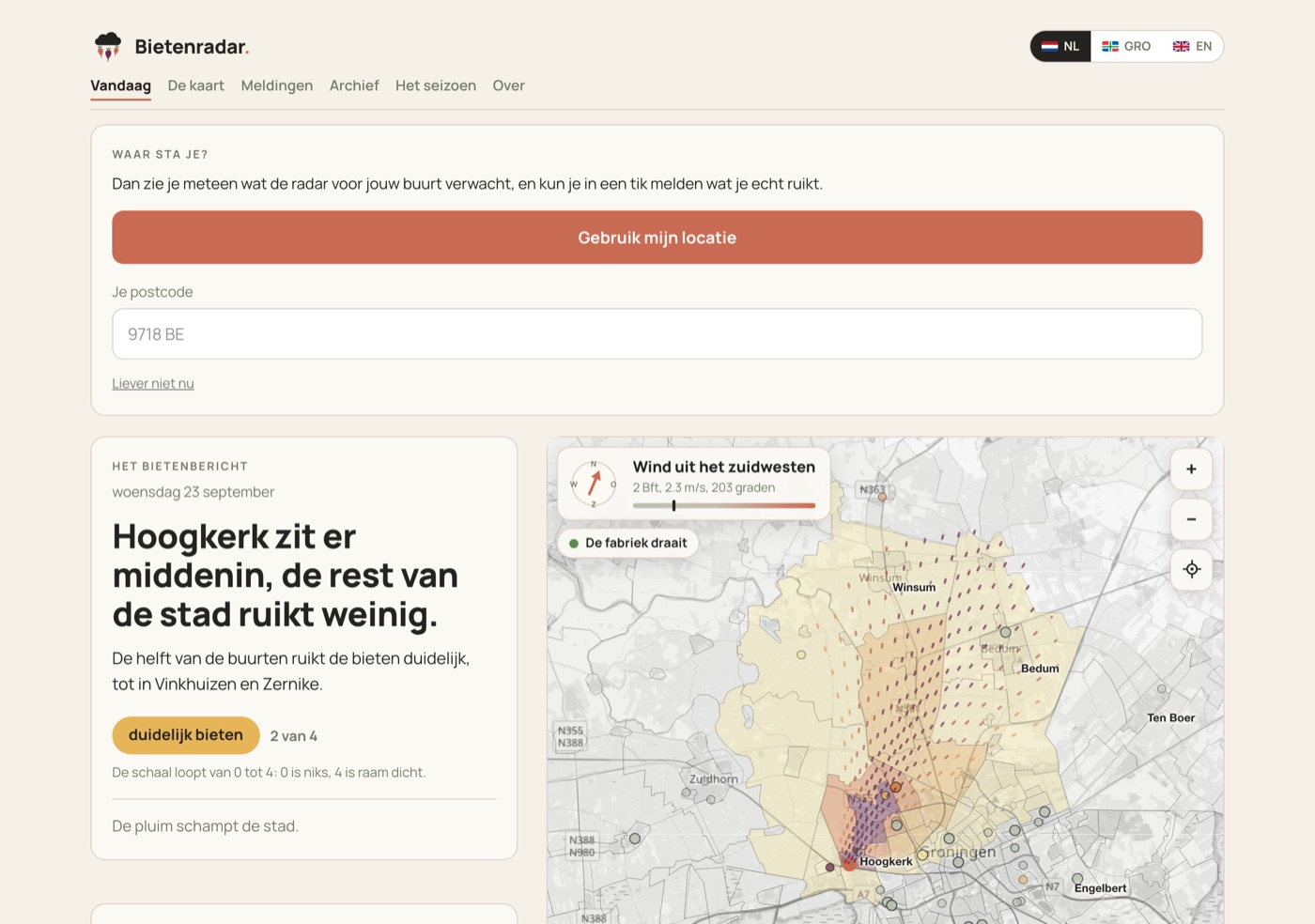Viewport: 1315px width, 924px height.
Task: Zoom in the map with plus button
Action: (1191, 470)
